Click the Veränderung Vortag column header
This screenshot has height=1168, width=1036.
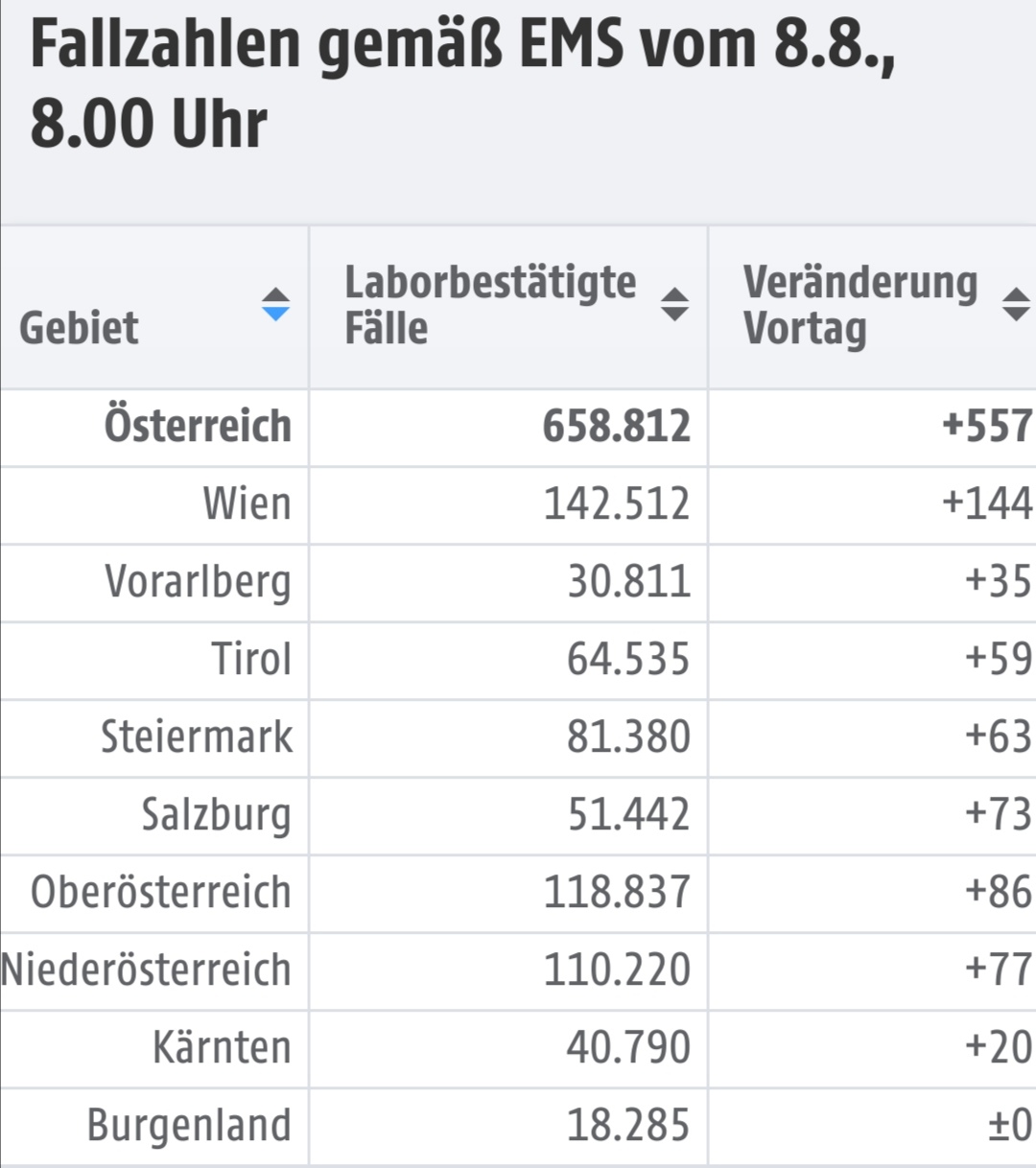point(873,308)
